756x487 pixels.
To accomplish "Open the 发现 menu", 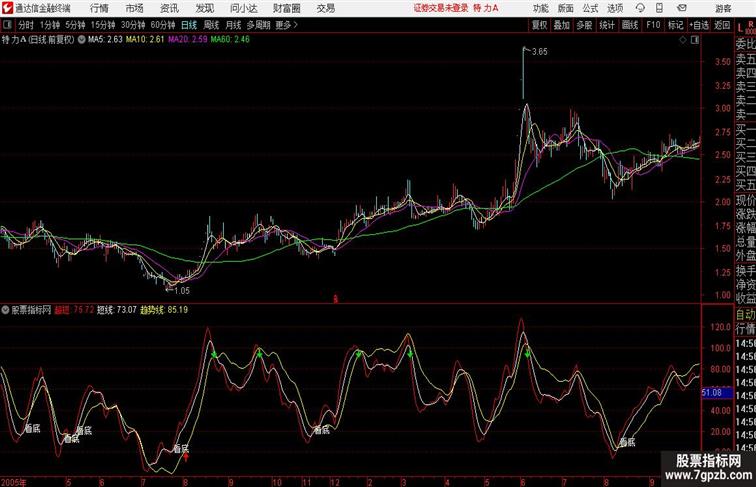I will [x=204, y=8].
